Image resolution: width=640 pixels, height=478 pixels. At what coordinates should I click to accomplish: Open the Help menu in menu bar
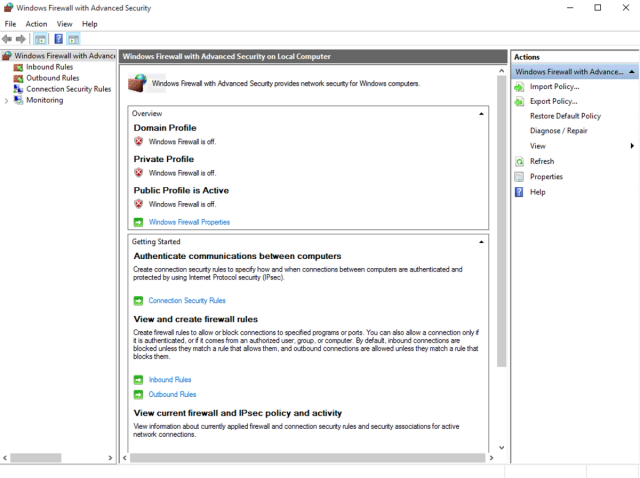89,24
